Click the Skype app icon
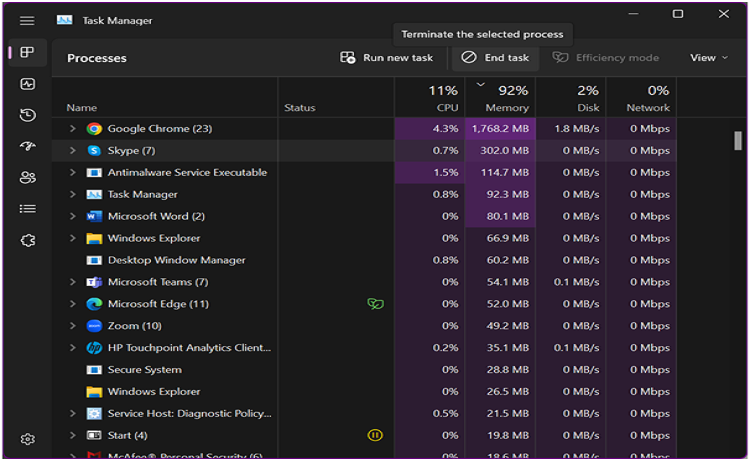The image size is (750, 461). [94, 151]
